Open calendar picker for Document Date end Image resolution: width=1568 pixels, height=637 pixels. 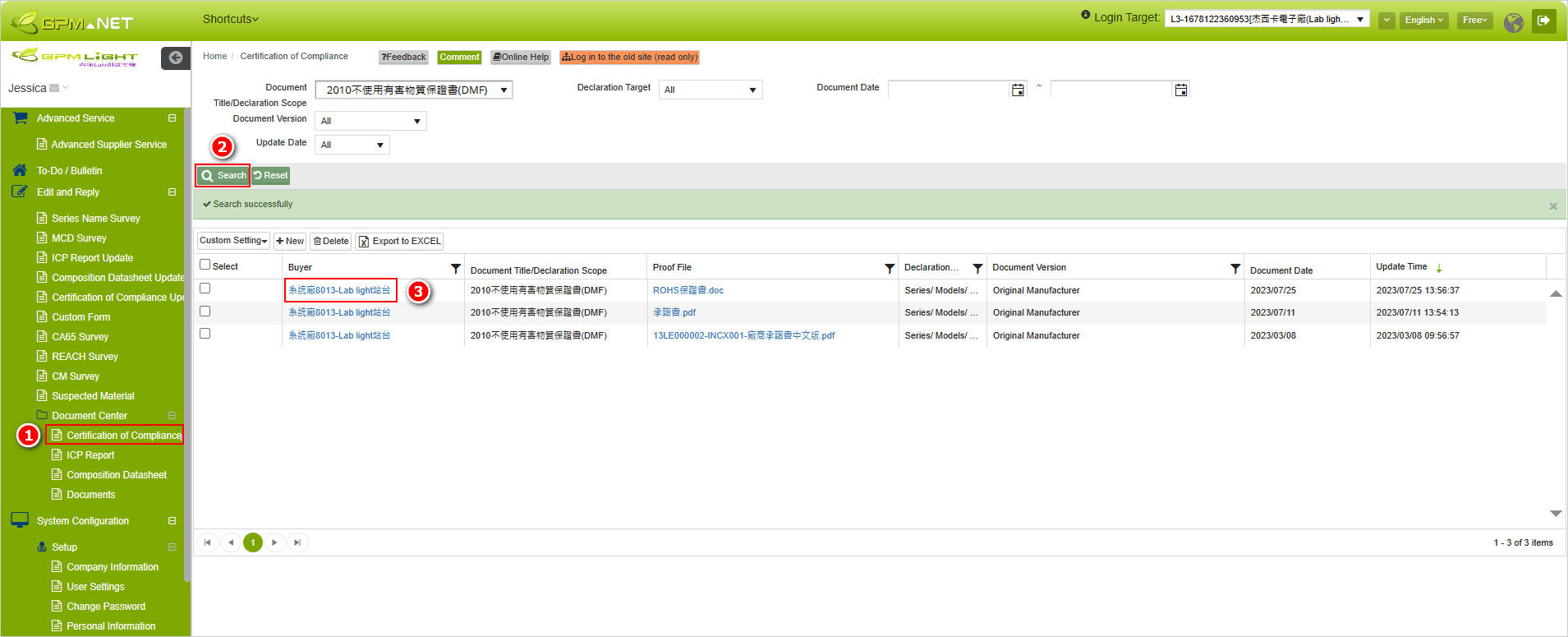pos(1180,90)
